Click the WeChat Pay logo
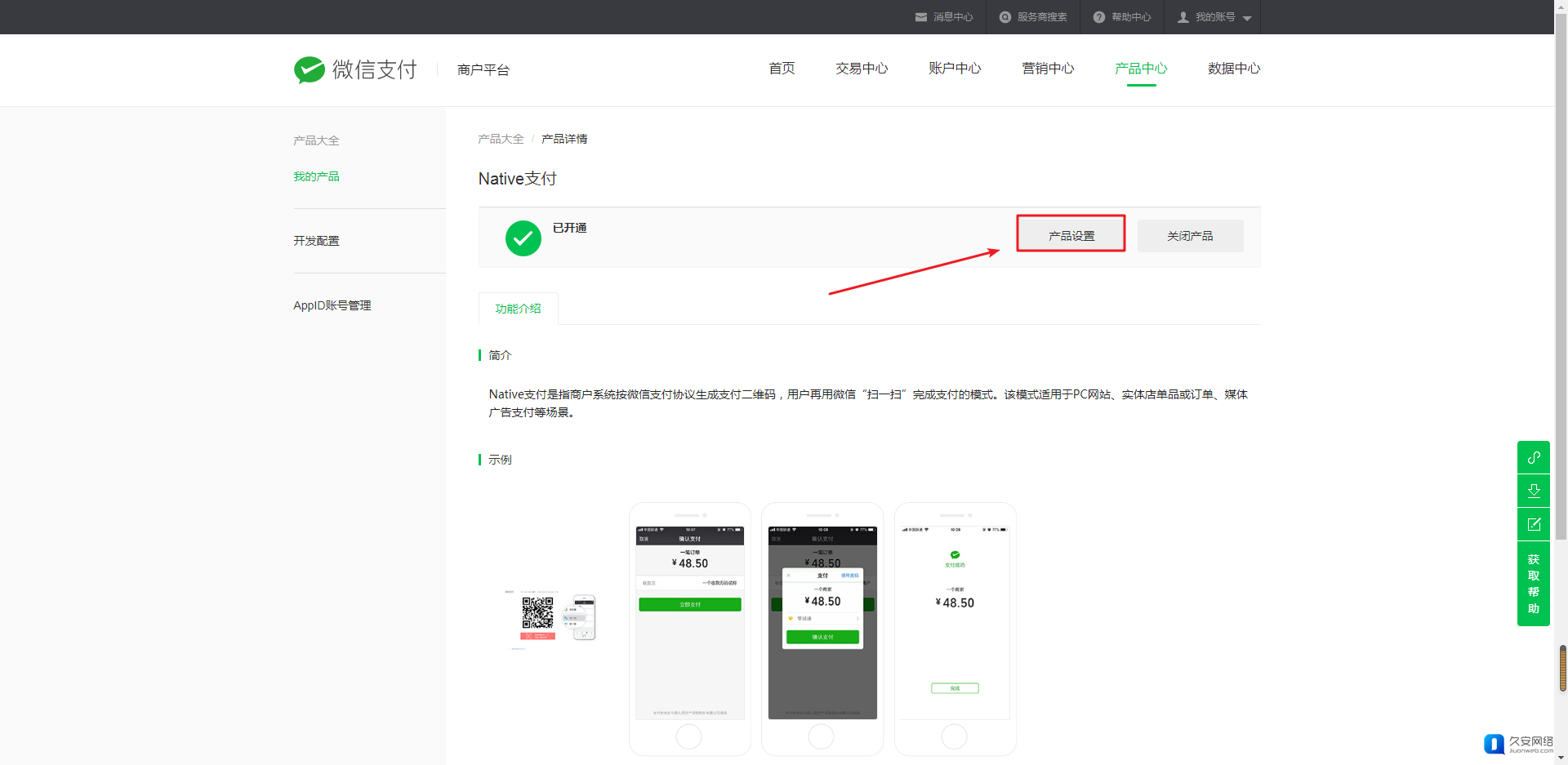This screenshot has height=765, width=1568. (355, 69)
